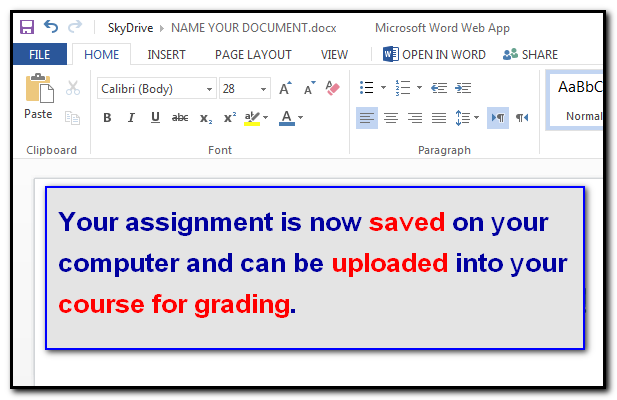Clear formatting with the eraser icon

pos(333,88)
